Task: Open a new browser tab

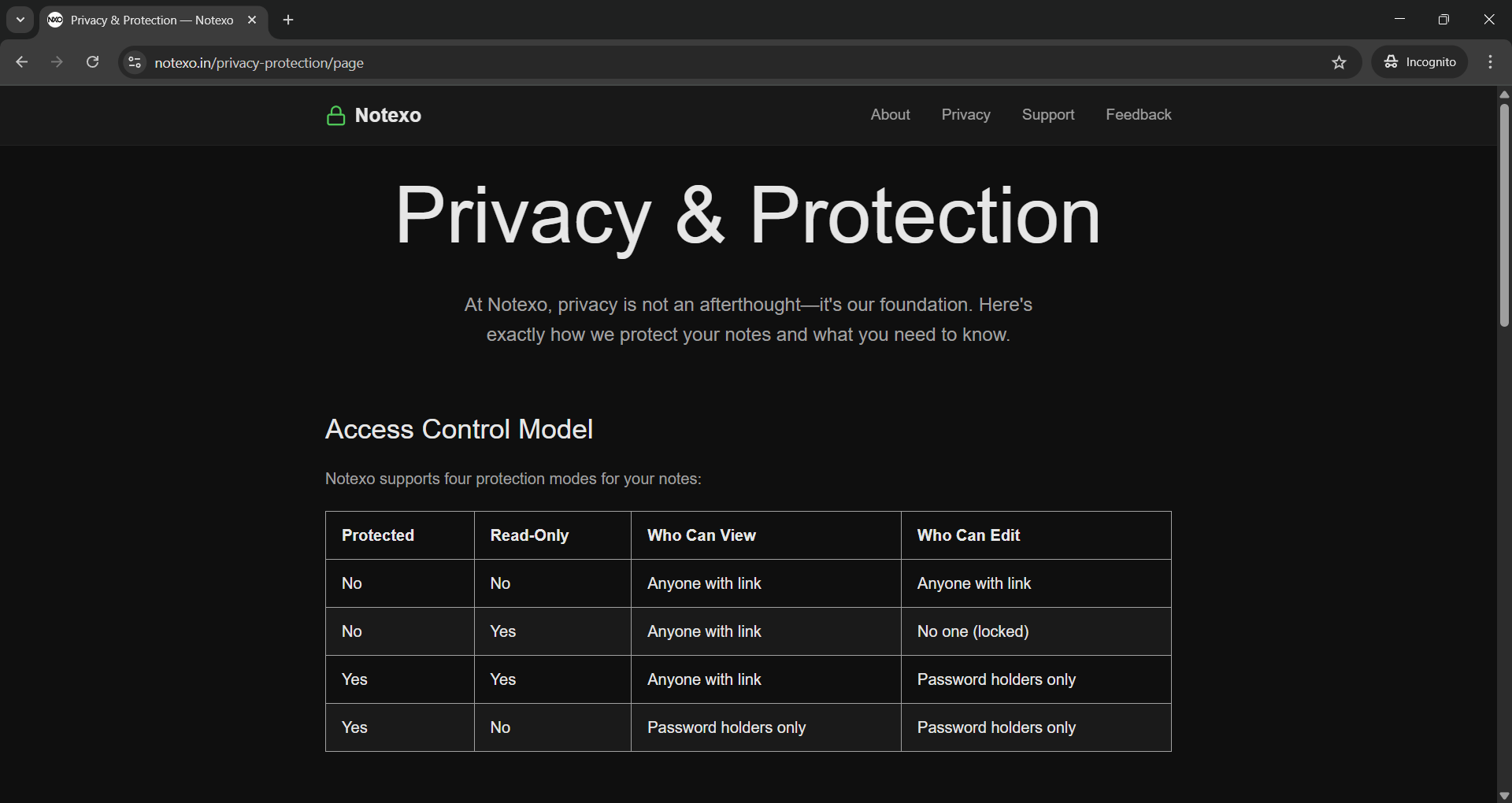Action: [288, 20]
